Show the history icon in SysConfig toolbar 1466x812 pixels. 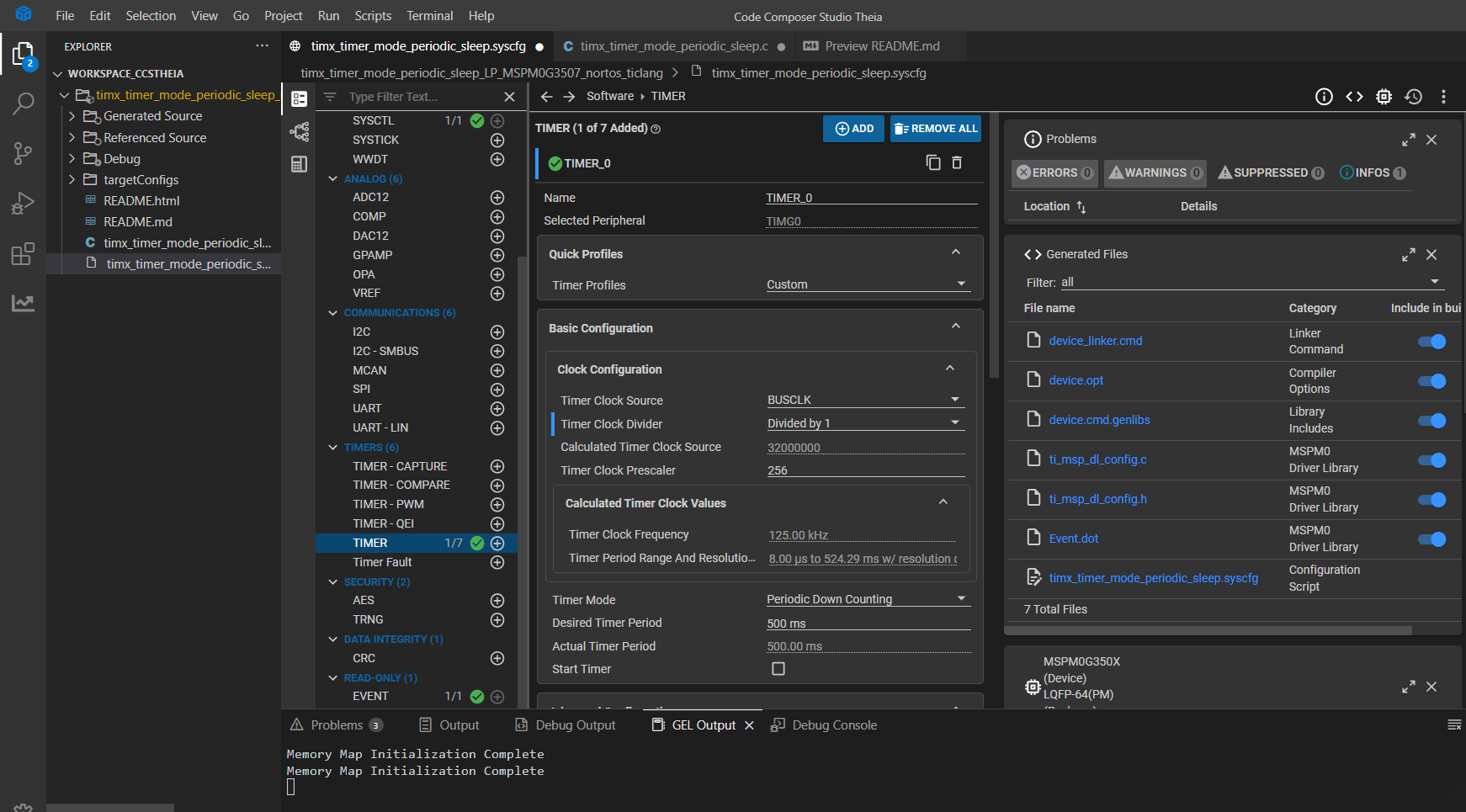click(x=1414, y=97)
